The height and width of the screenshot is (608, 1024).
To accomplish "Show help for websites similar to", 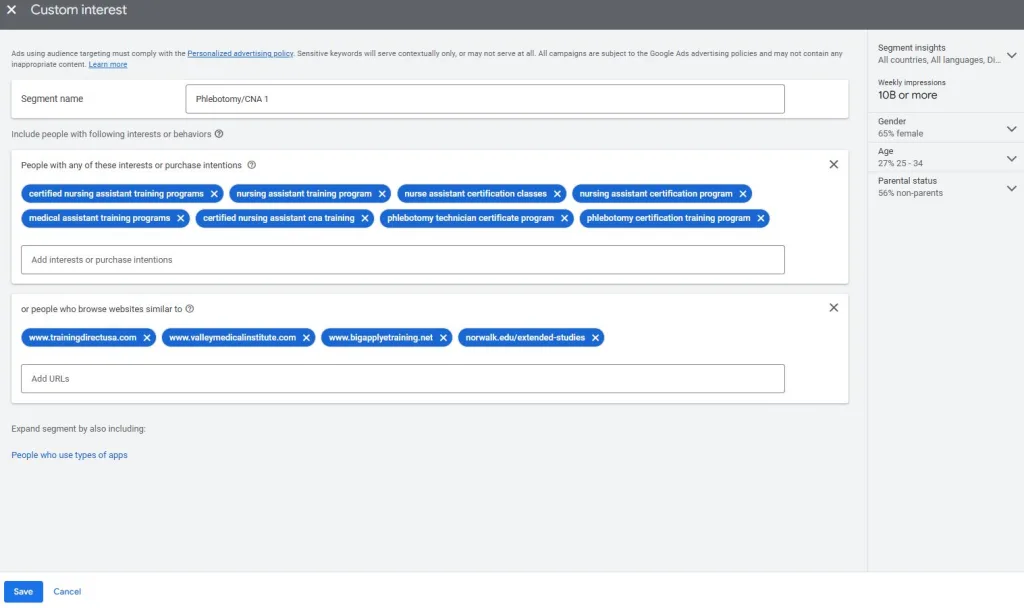I will tap(190, 309).
